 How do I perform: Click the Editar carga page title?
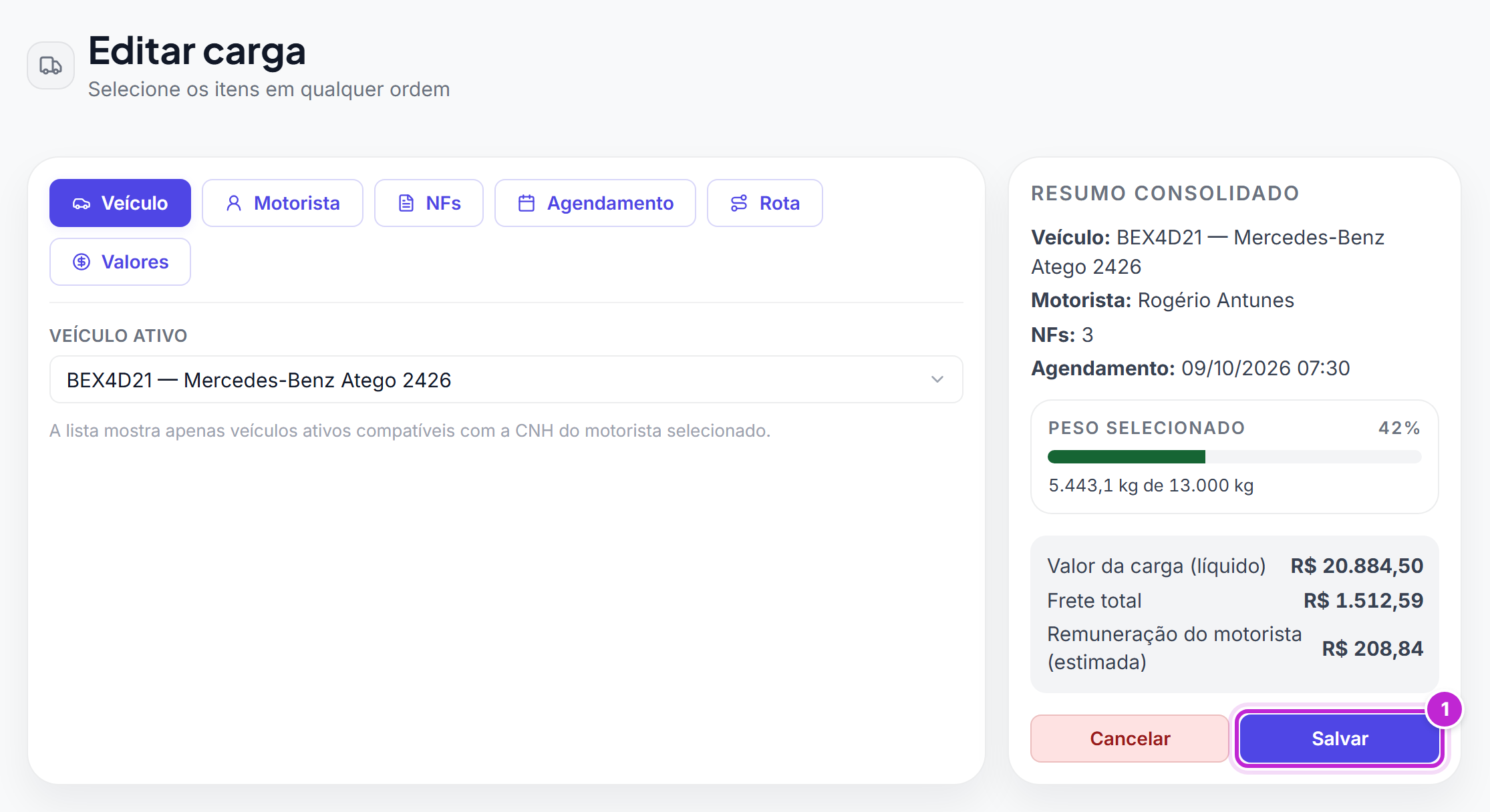tap(197, 51)
